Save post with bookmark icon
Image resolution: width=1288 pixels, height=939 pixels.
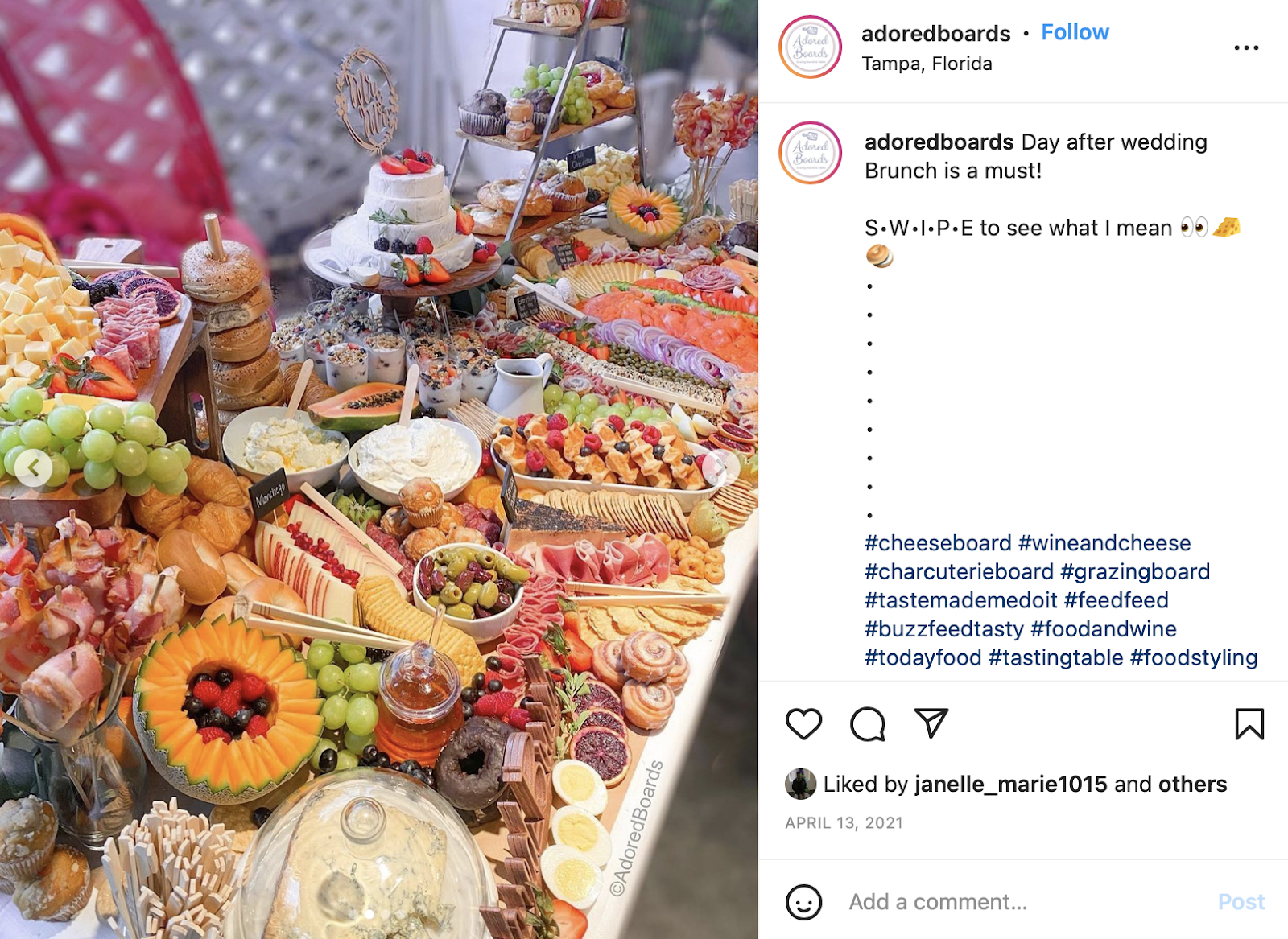pos(1249,723)
